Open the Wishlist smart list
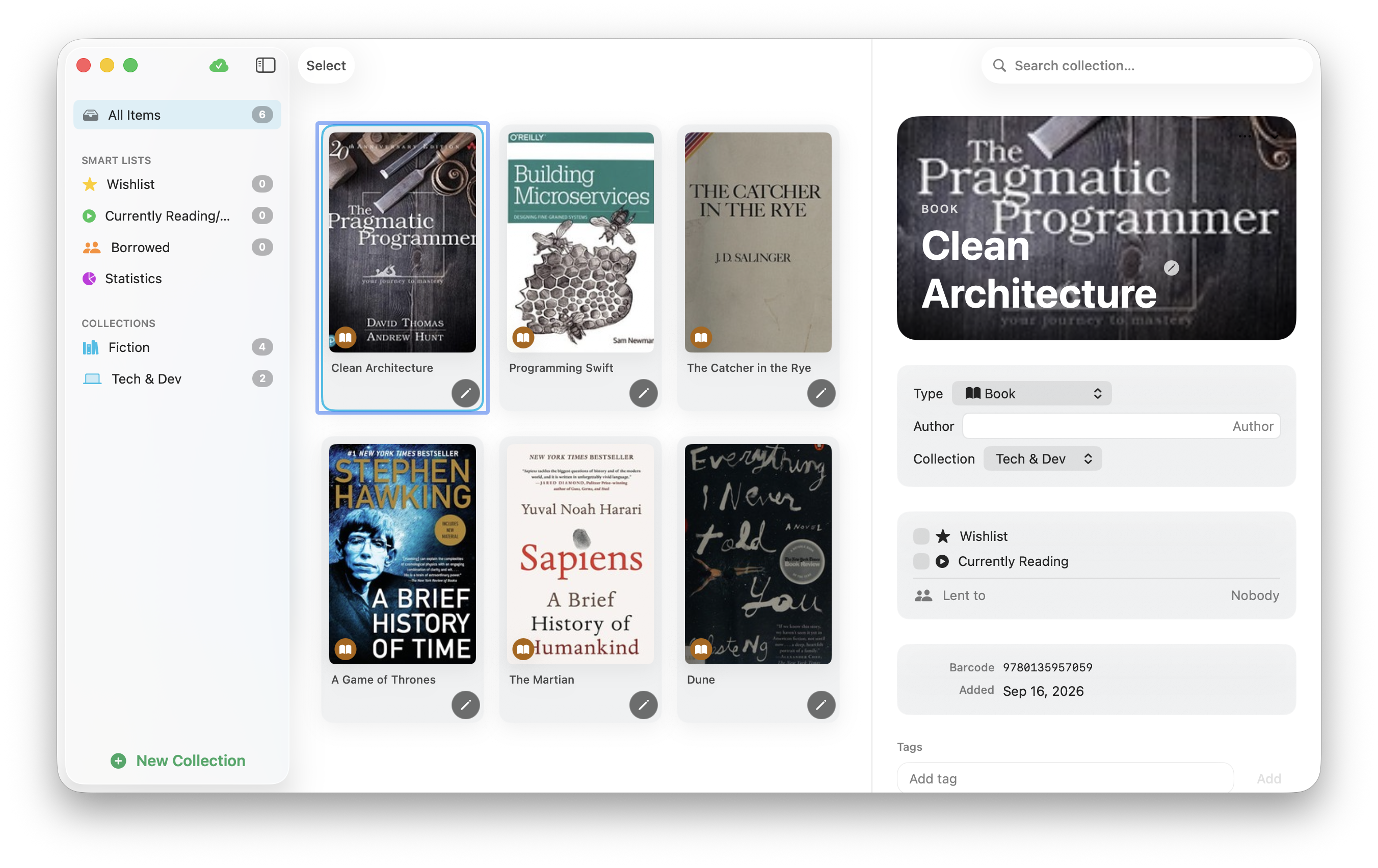 [x=177, y=184]
